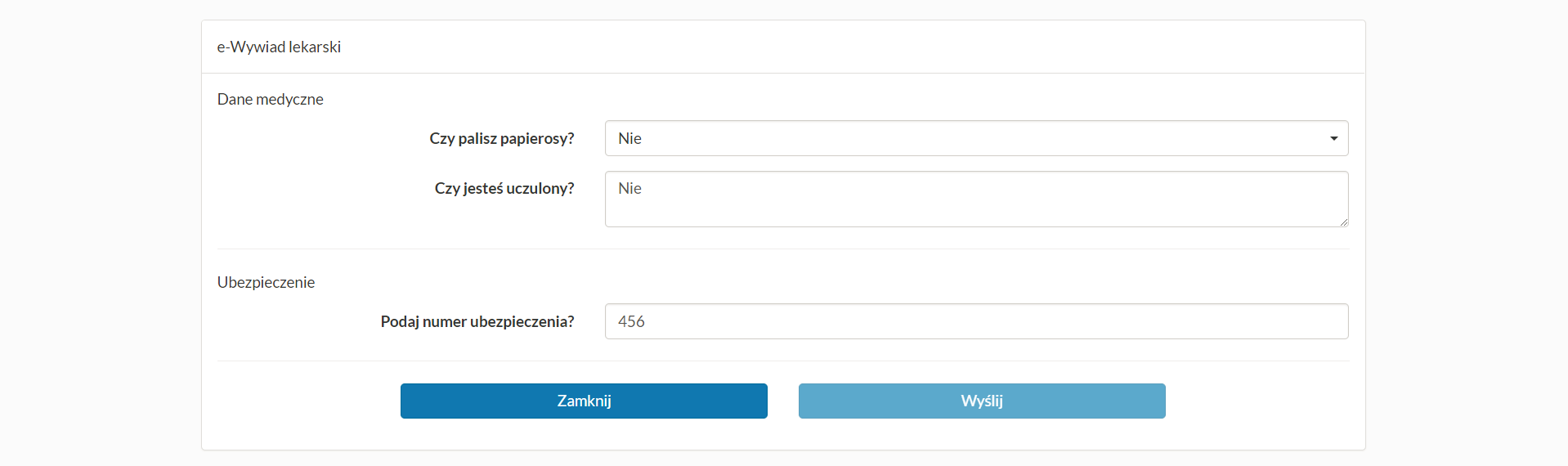The image size is (1568, 466).
Task: Click the "Nie" text inside allergy text area
Action: point(629,188)
